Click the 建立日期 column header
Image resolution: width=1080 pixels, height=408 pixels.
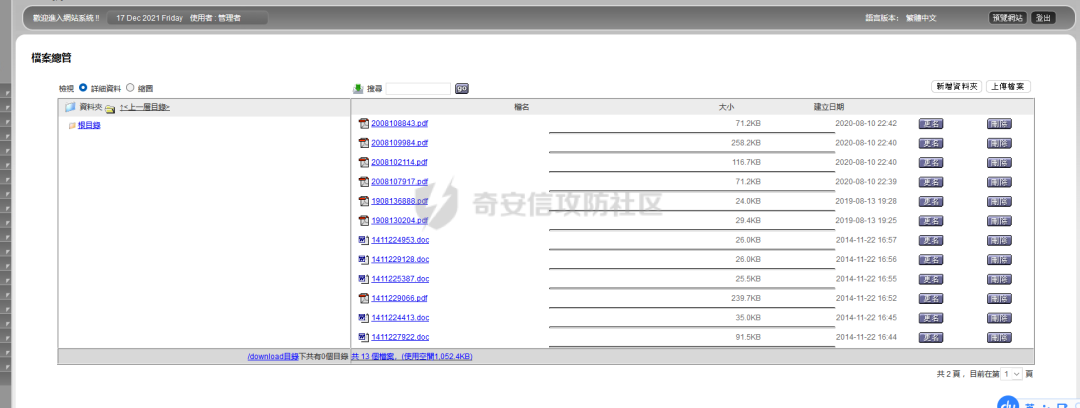click(829, 107)
